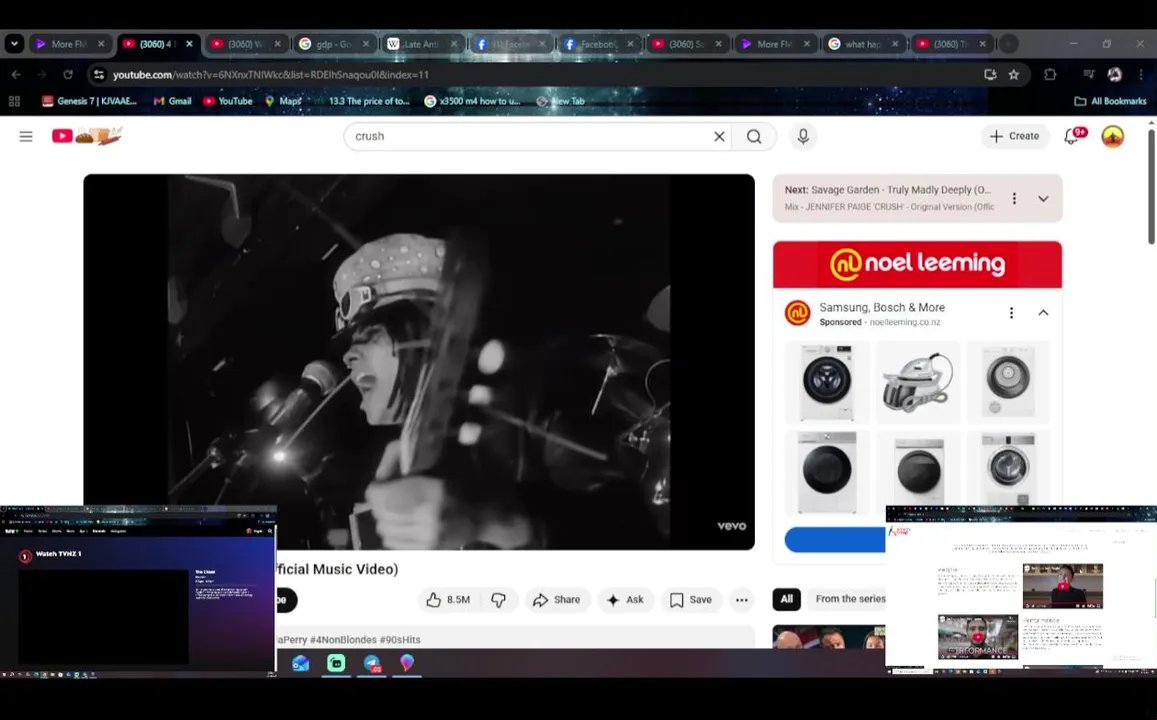This screenshot has width=1157, height=720.
Task: Open the YouTube bookmark
Action: tap(228, 101)
